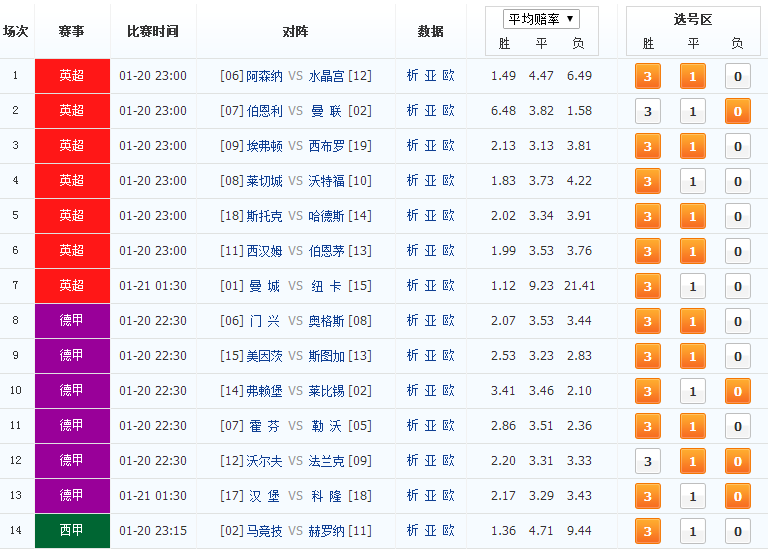Toggle win 3 for 伯恩利 vs 曼联
This screenshot has width=768, height=553.
point(648,111)
